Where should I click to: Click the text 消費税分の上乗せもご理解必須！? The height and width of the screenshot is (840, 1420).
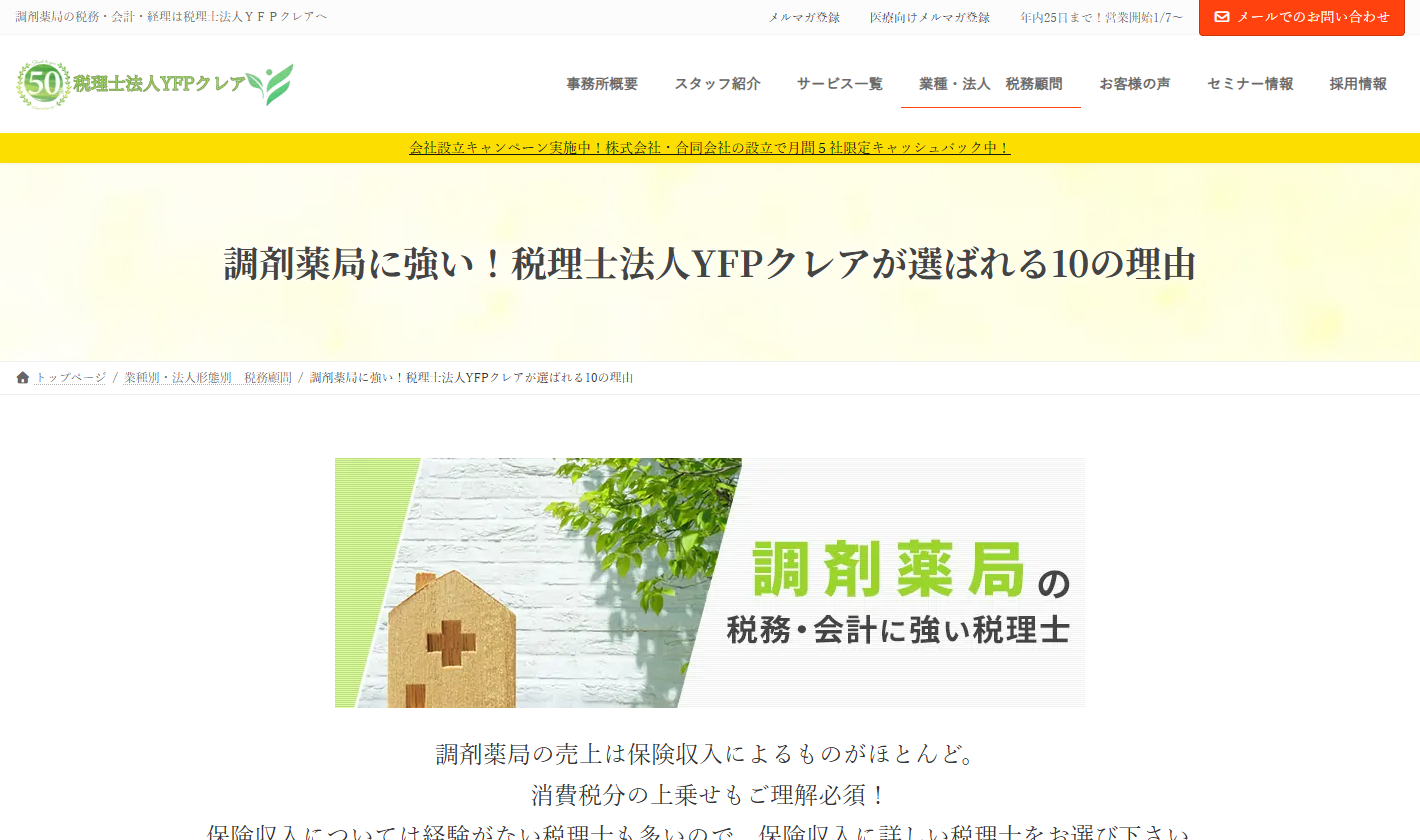(710, 796)
